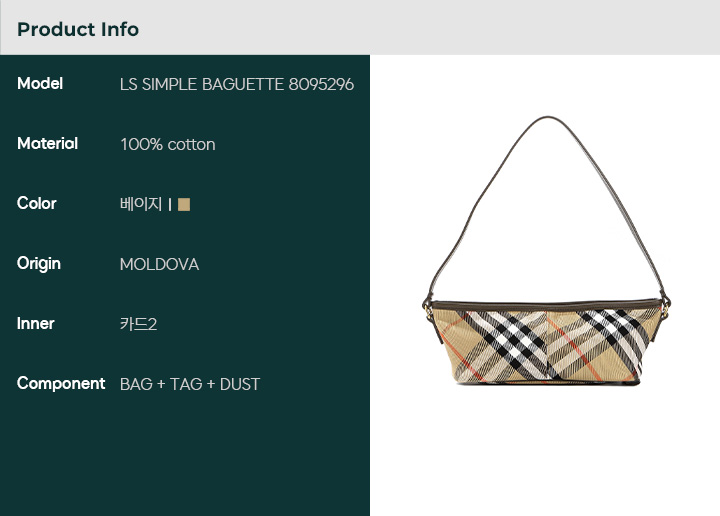Select the Model label
This screenshot has width=720, height=516.
(x=40, y=84)
